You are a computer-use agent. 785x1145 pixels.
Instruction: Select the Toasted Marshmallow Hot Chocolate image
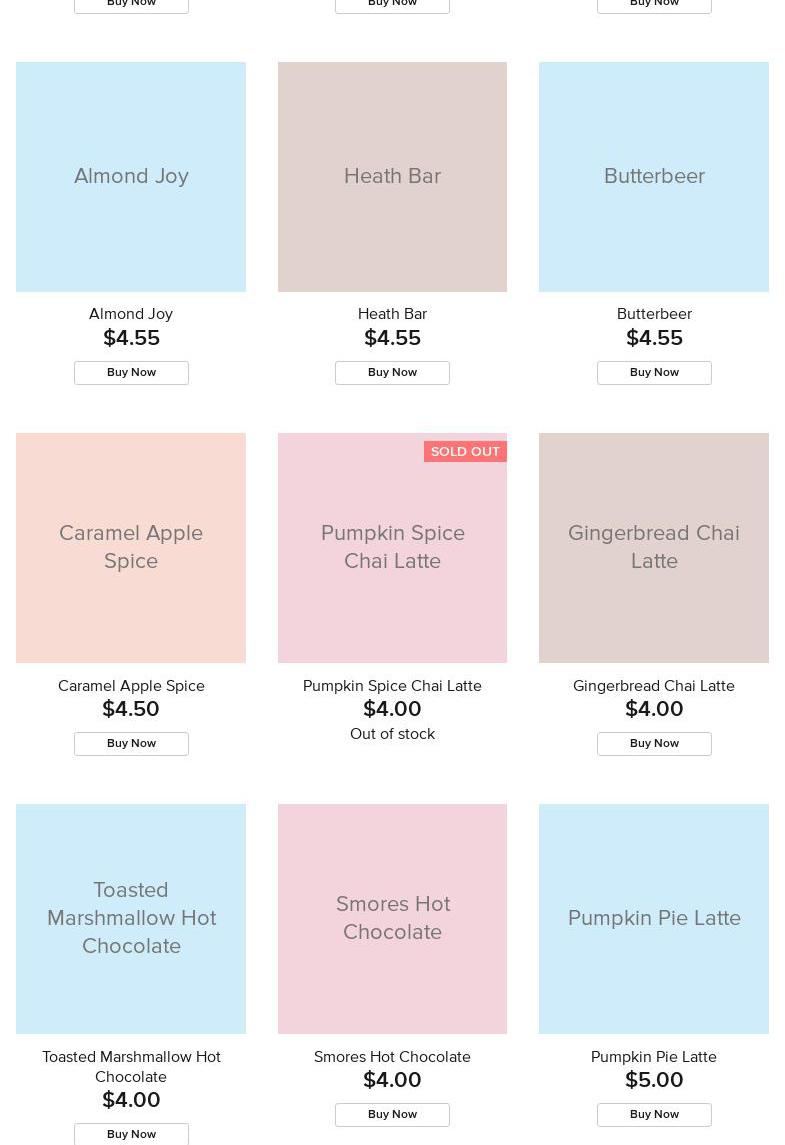tap(131, 919)
